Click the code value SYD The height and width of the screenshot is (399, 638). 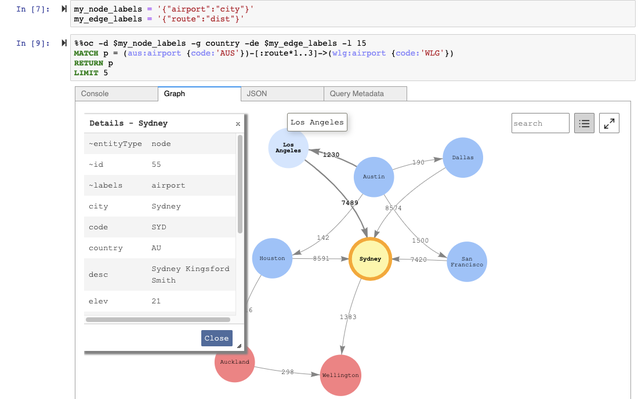coord(159,227)
